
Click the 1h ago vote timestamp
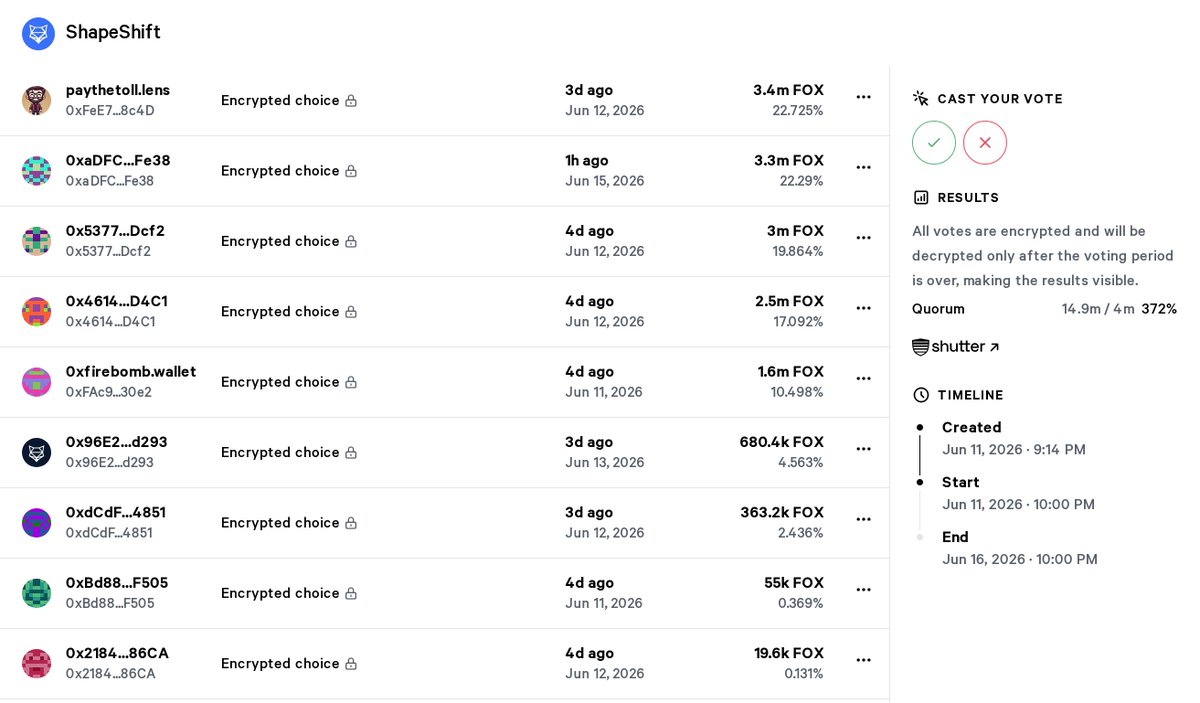tap(587, 160)
